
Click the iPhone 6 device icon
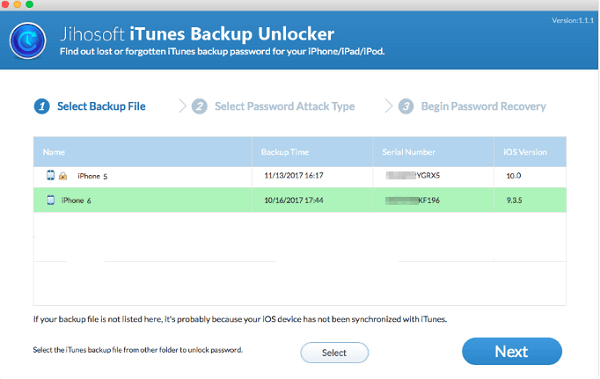[x=51, y=200]
